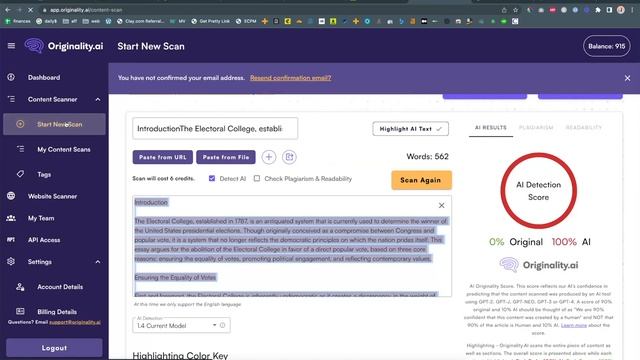The height and width of the screenshot is (360, 640).
Task: Open Dashboard from the sidebar
Action: point(44,78)
